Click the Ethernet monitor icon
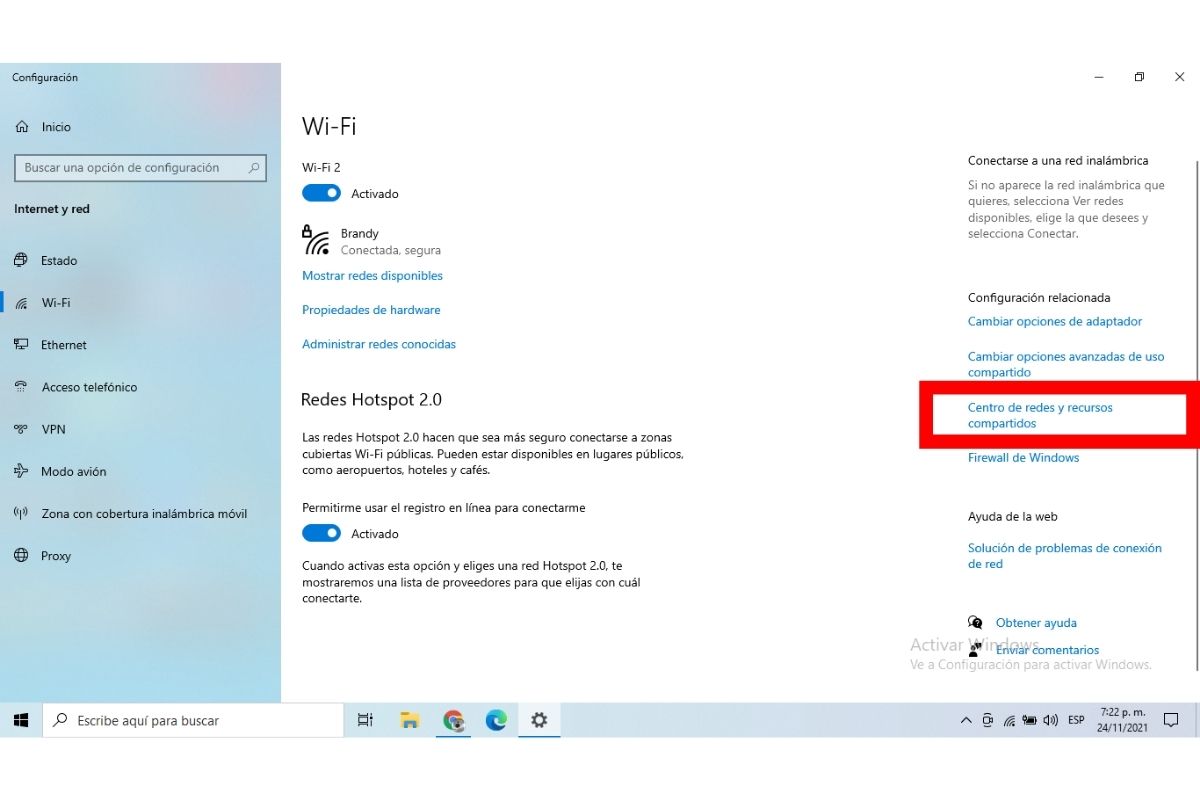This screenshot has height=800, width=1200. (x=21, y=345)
